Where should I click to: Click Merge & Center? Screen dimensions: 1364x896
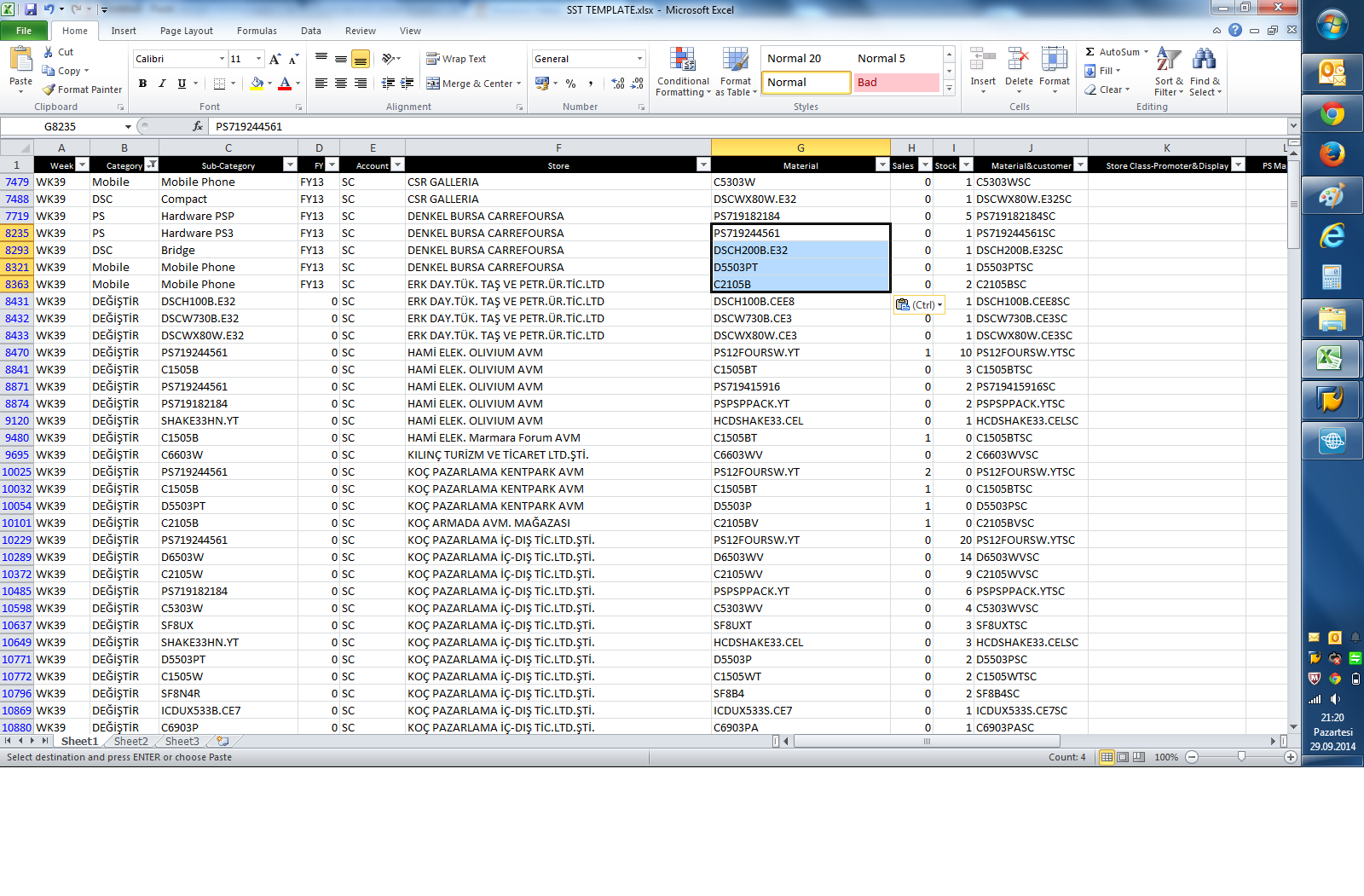tap(470, 84)
